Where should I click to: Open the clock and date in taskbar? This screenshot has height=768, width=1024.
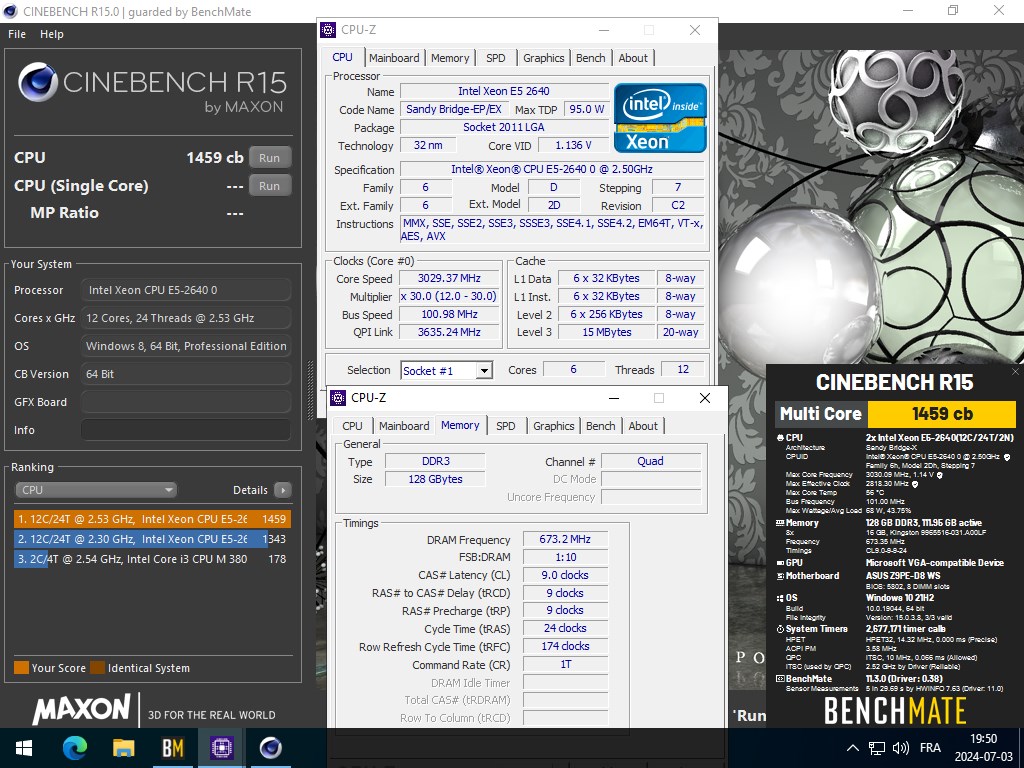[x=984, y=748]
